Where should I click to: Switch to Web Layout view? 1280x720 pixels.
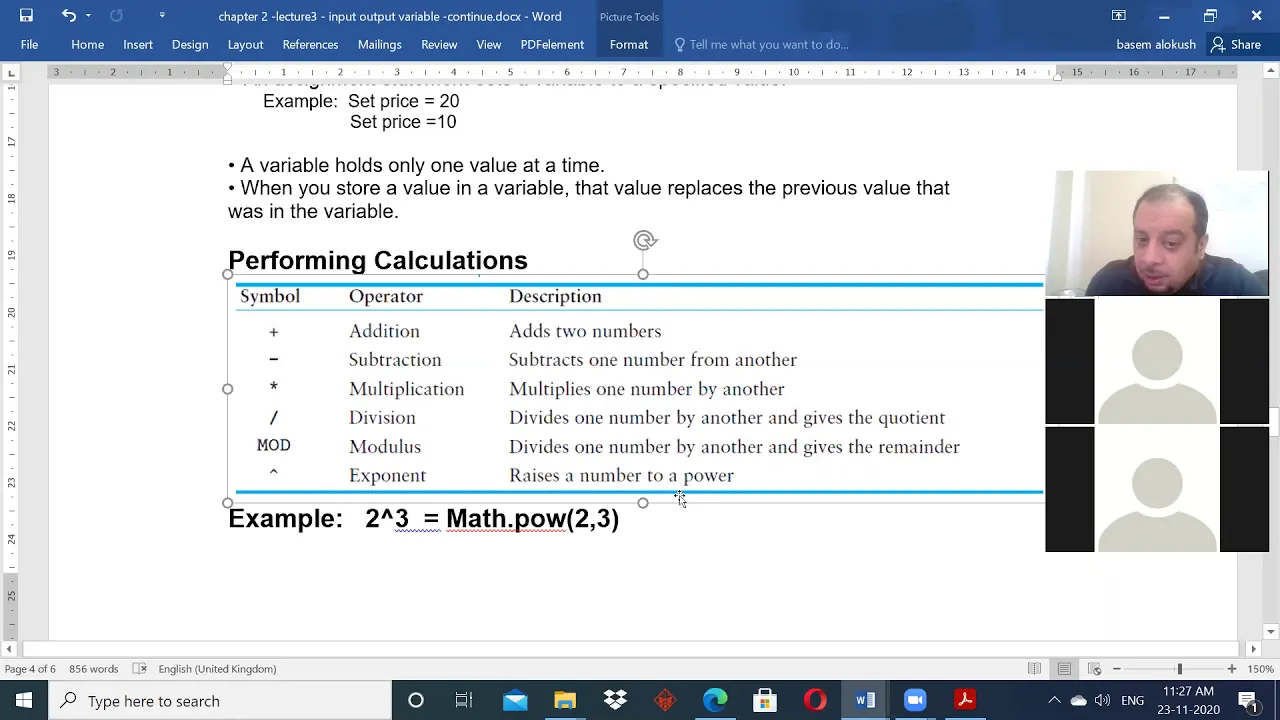tap(1094, 669)
